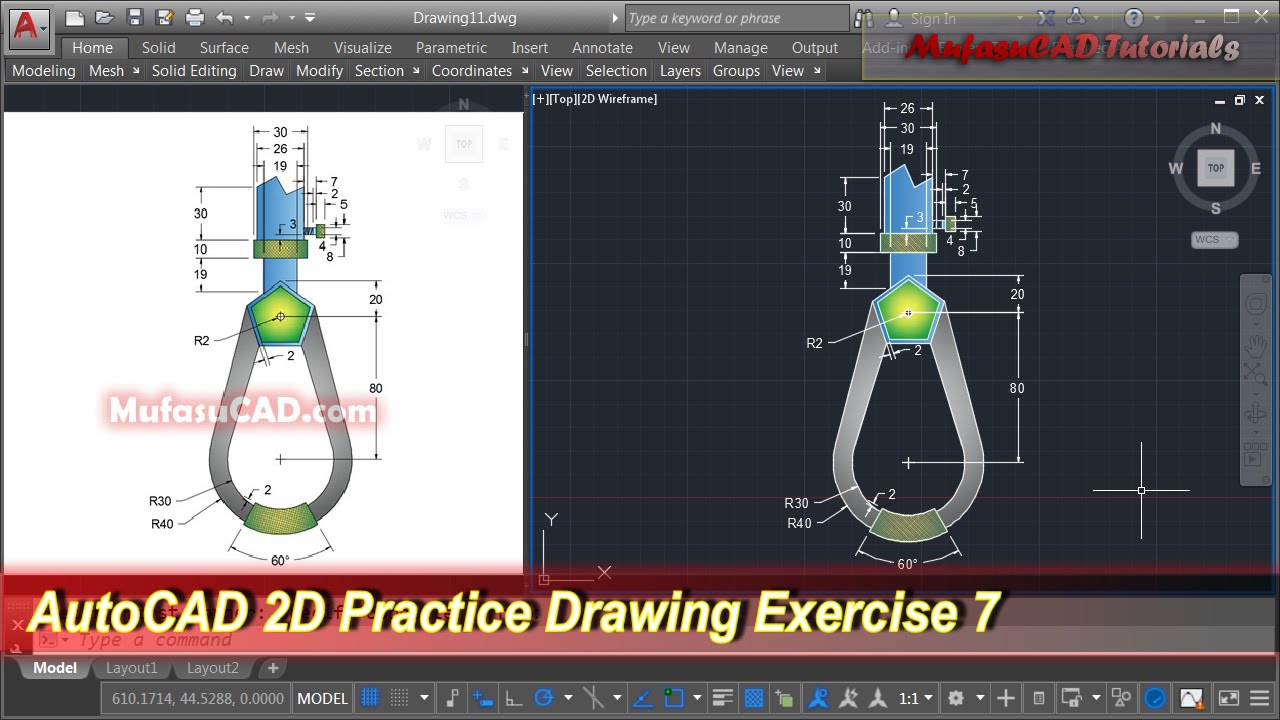Expand the Help options dropdown arrow
The width and height of the screenshot is (1280, 720).
[x=1158, y=18]
